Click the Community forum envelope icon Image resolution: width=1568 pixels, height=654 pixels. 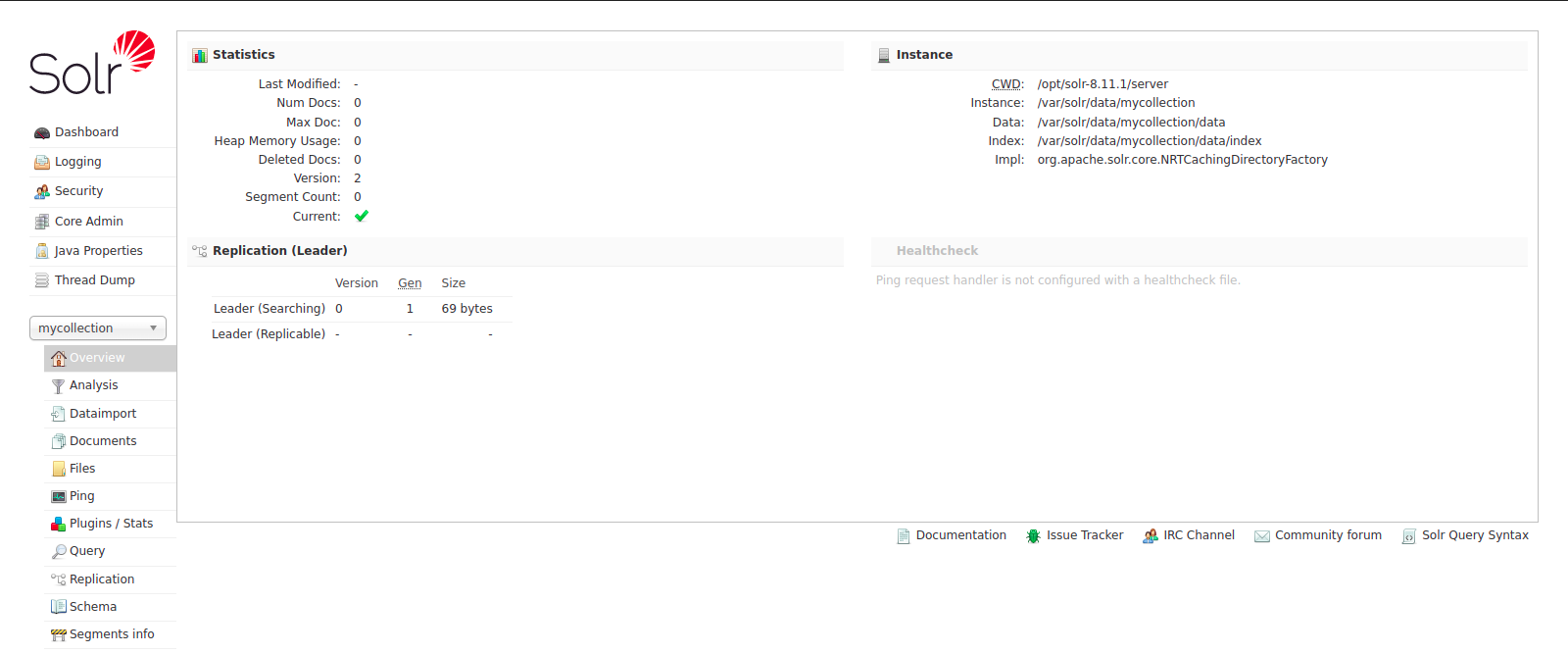pyautogui.click(x=1262, y=536)
